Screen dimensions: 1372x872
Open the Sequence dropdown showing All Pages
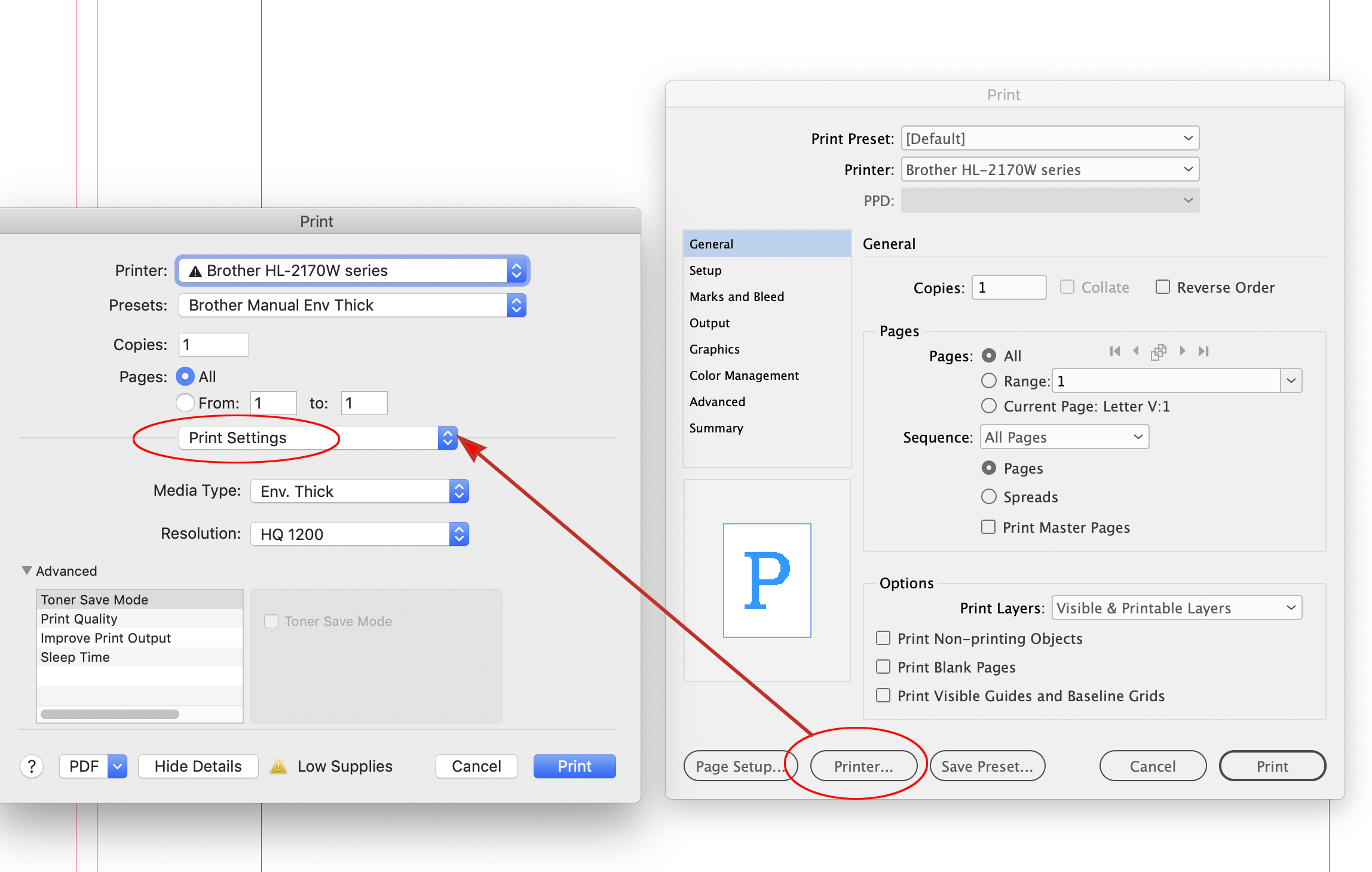(1064, 437)
